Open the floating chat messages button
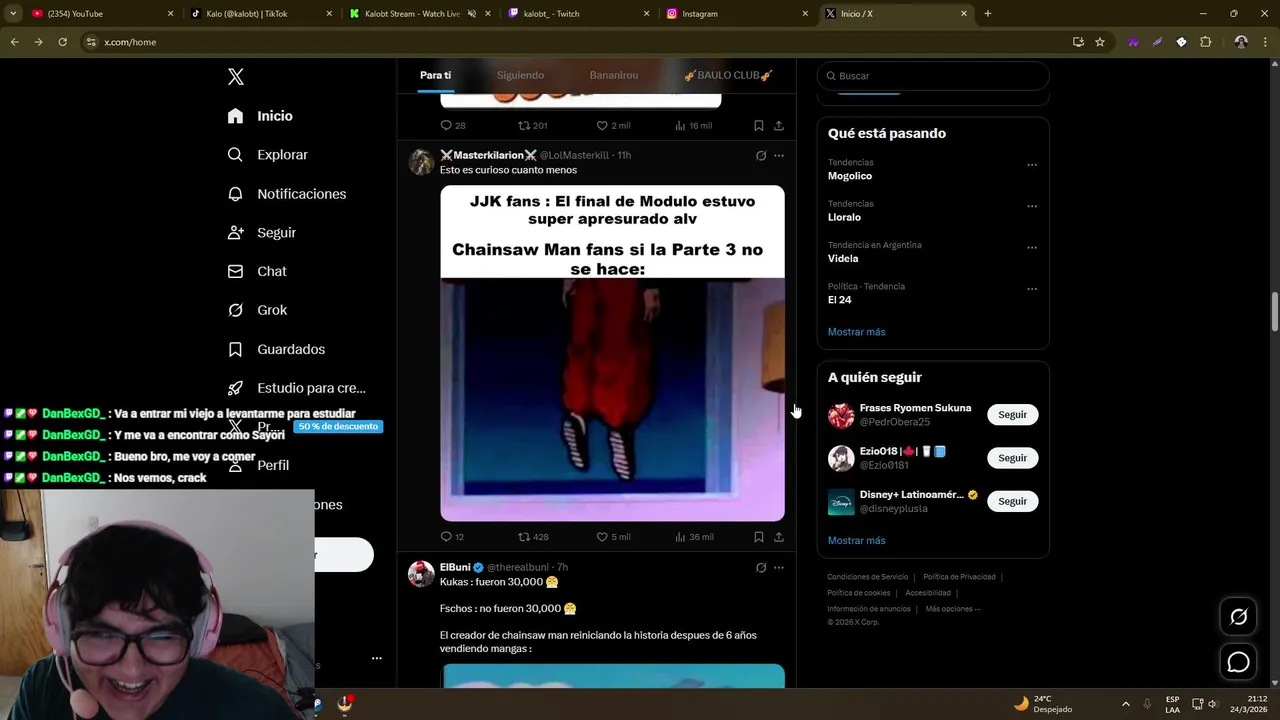The height and width of the screenshot is (720, 1280). 1238,662
